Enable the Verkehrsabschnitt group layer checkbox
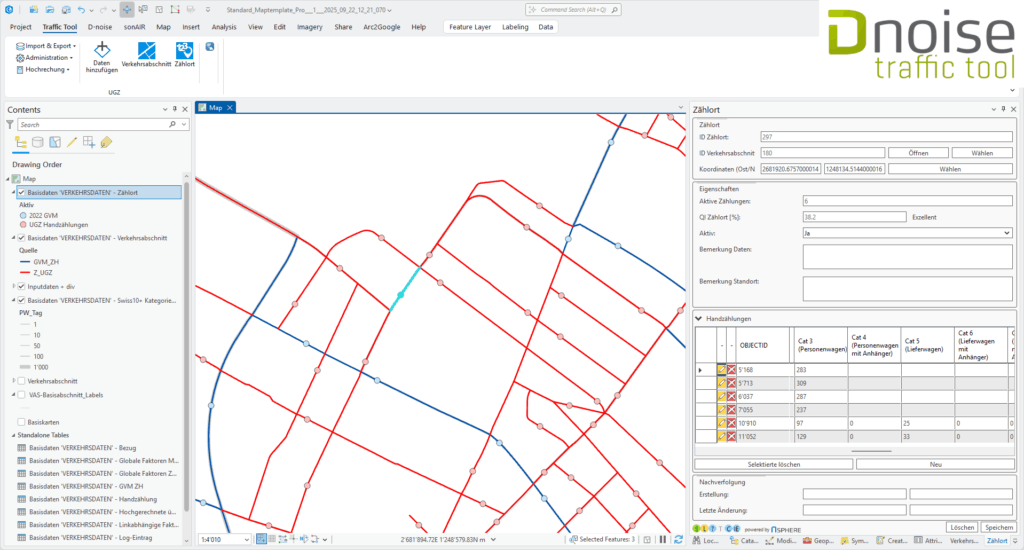Image resolution: width=1024 pixels, height=550 pixels. [22, 381]
